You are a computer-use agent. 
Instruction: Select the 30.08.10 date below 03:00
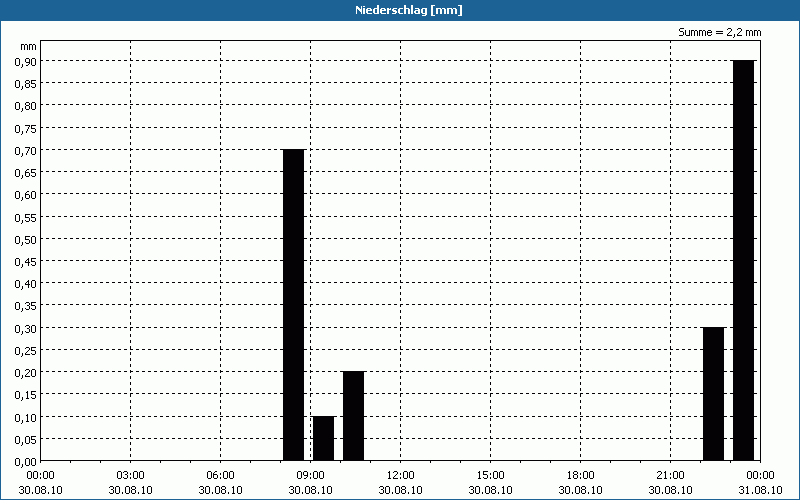131,490
